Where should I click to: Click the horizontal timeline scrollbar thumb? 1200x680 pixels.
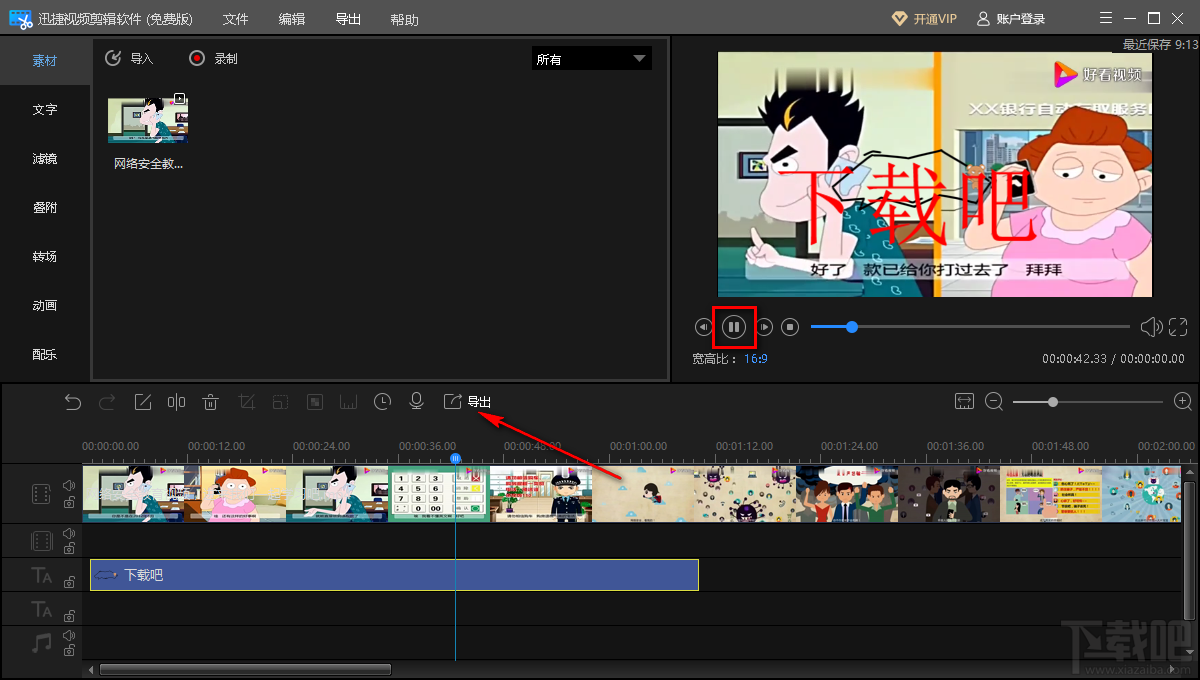(x=245, y=670)
